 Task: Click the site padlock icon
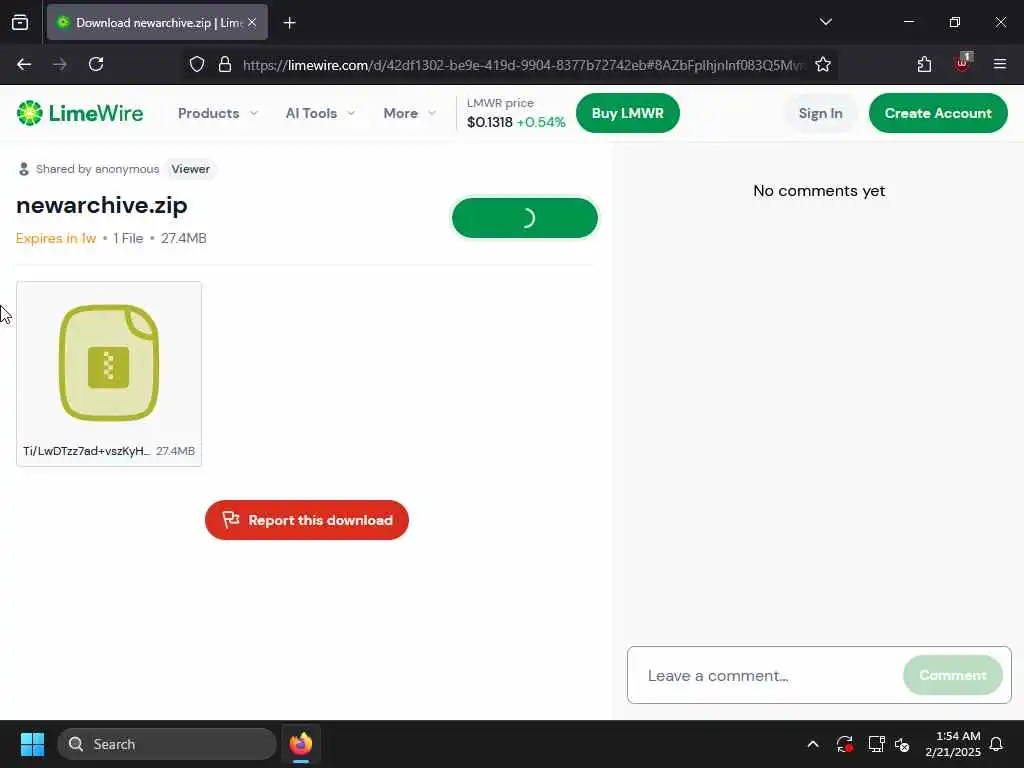(x=225, y=64)
